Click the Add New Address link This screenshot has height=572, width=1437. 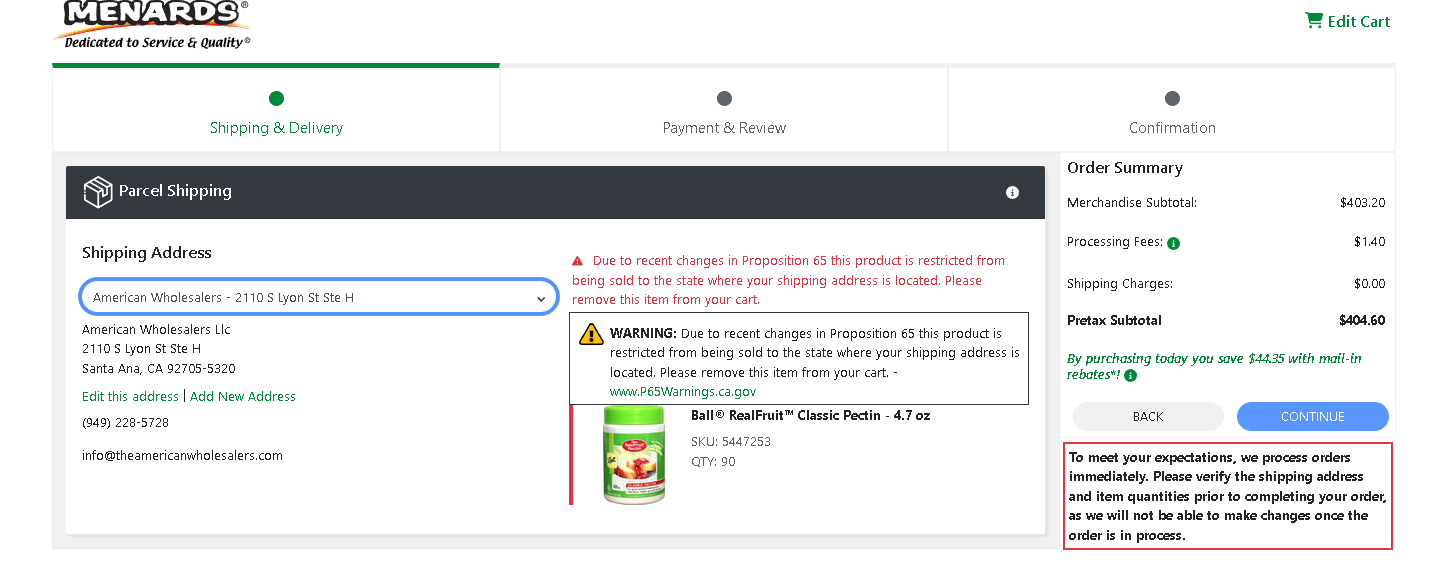coord(243,396)
